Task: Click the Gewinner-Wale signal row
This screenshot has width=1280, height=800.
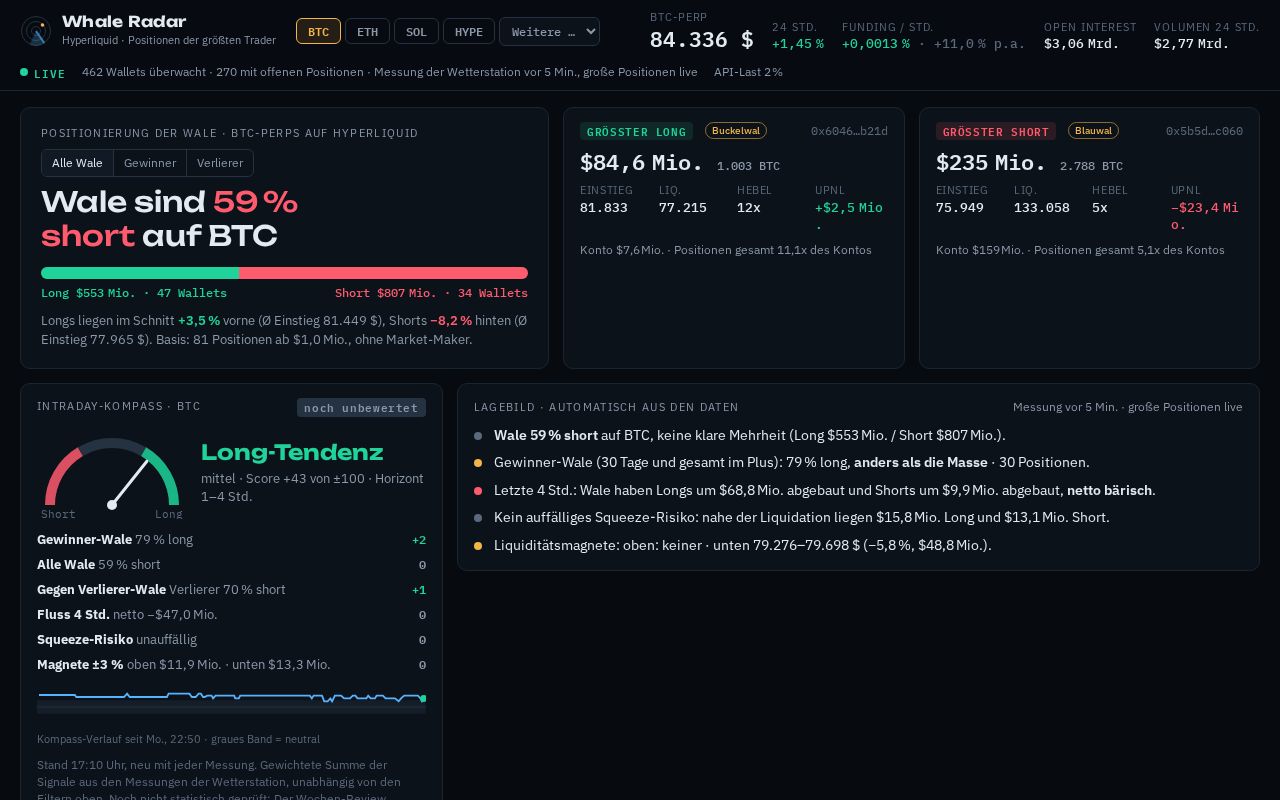Action: [231, 540]
